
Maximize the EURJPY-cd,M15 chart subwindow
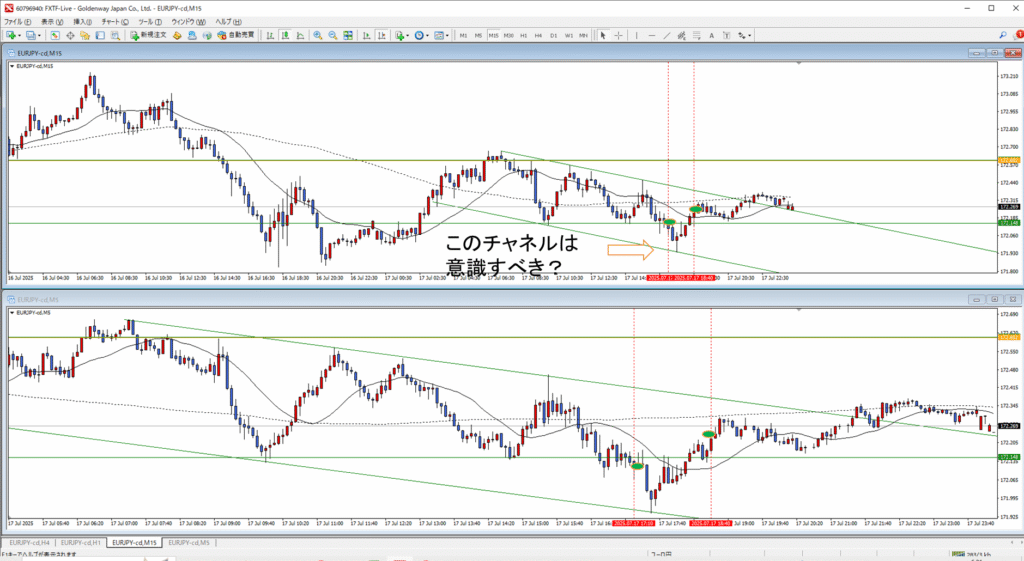pyautogui.click(x=995, y=53)
